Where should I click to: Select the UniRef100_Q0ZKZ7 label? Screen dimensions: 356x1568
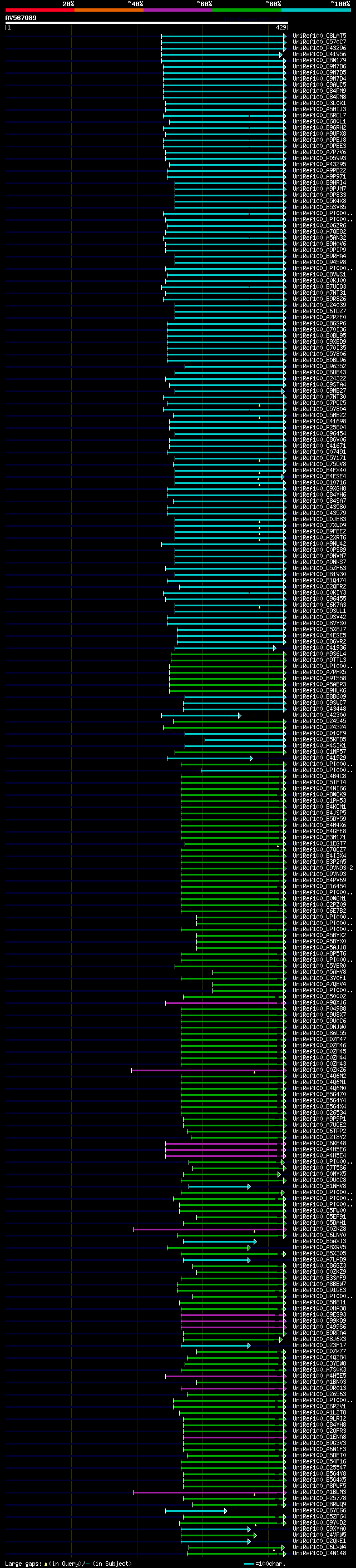[x=319, y=1351]
